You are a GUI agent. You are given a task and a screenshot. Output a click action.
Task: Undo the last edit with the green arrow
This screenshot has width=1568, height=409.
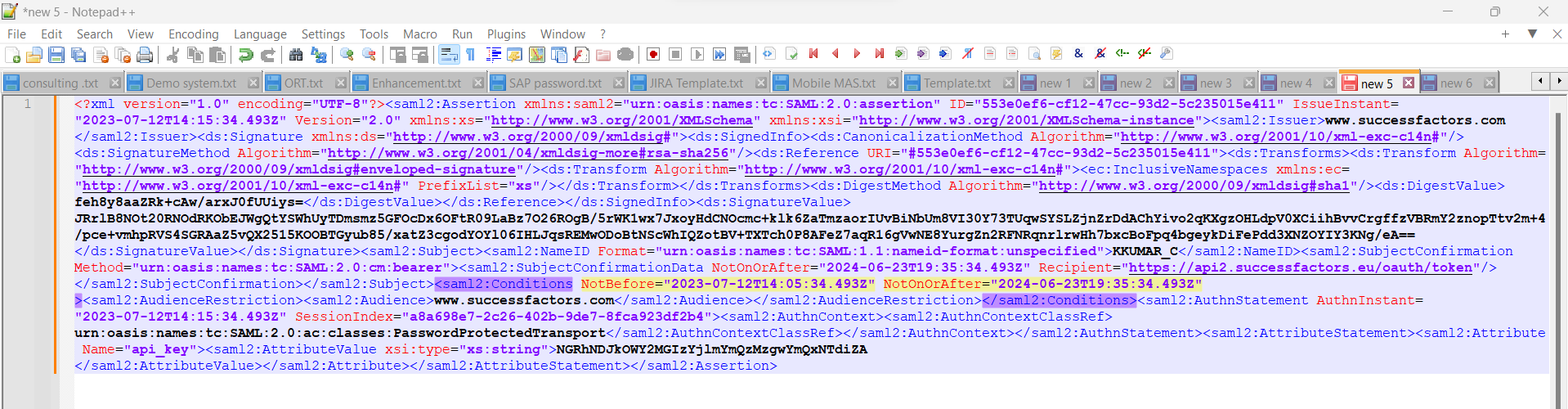[245, 55]
